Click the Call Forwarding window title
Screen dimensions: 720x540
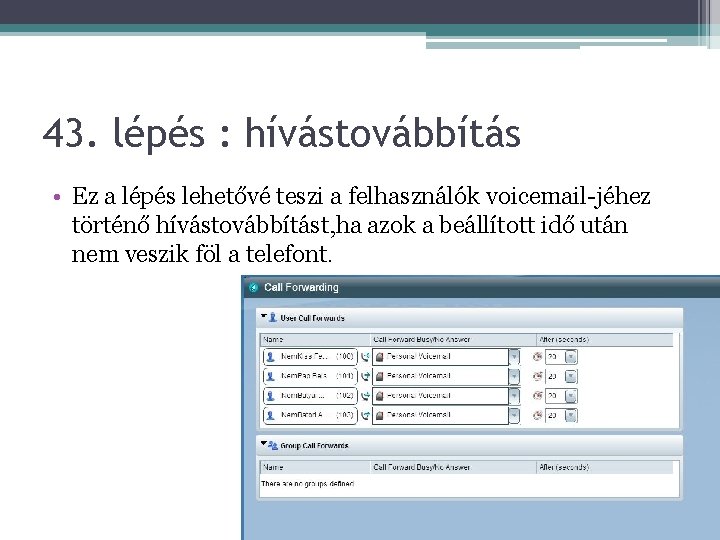point(301,287)
